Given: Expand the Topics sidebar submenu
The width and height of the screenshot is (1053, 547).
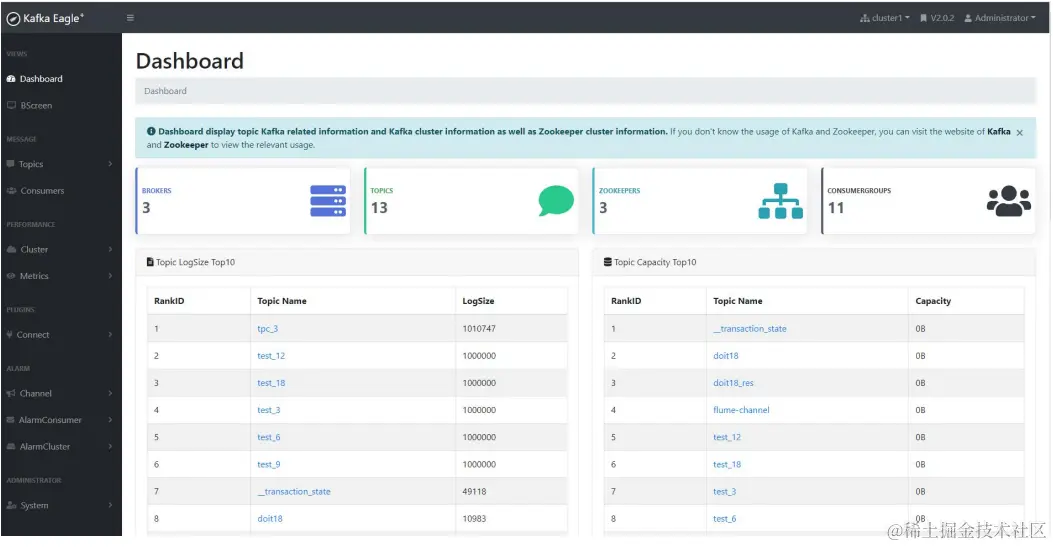Looking at the screenshot, I should point(60,164).
